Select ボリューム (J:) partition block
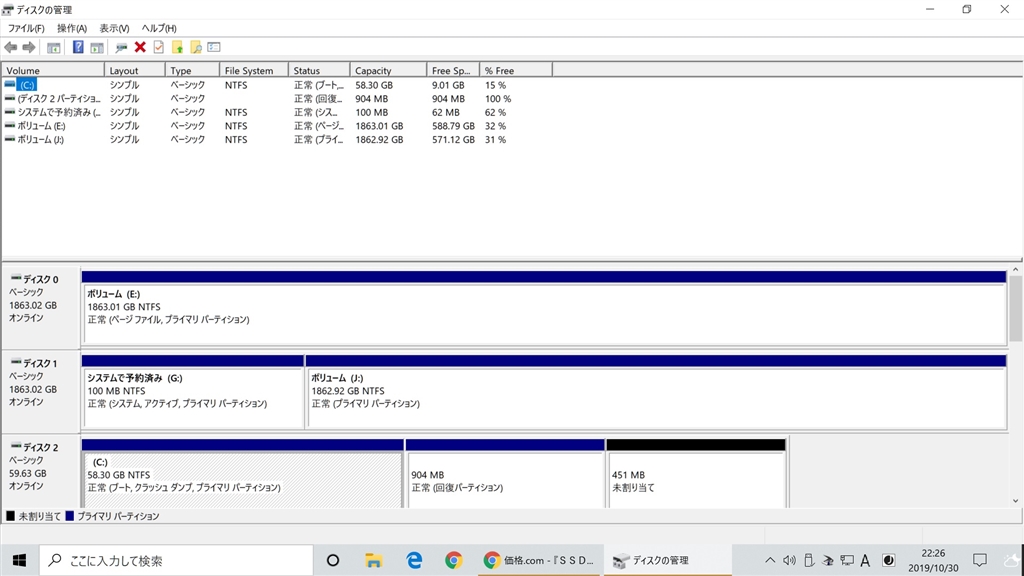The width and height of the screenshot is (1024, 576). click(x=656, y=391)
